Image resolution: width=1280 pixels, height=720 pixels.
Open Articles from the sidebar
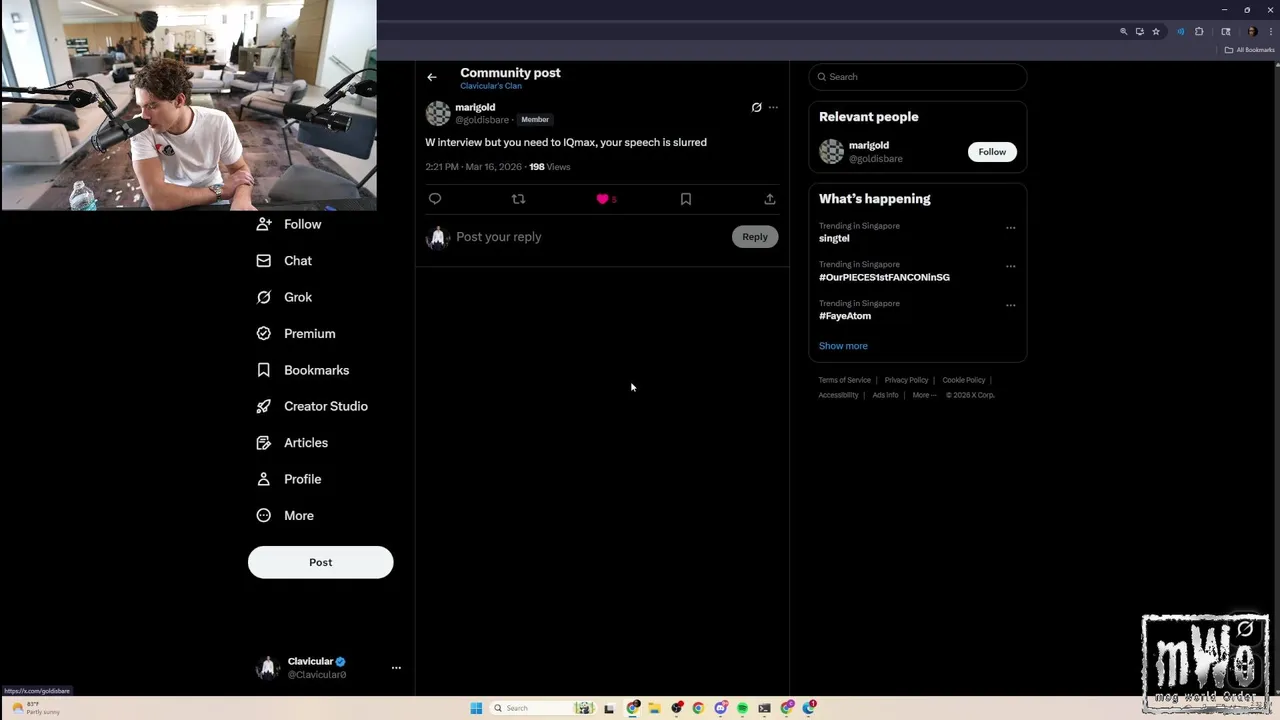coord(292,442)
